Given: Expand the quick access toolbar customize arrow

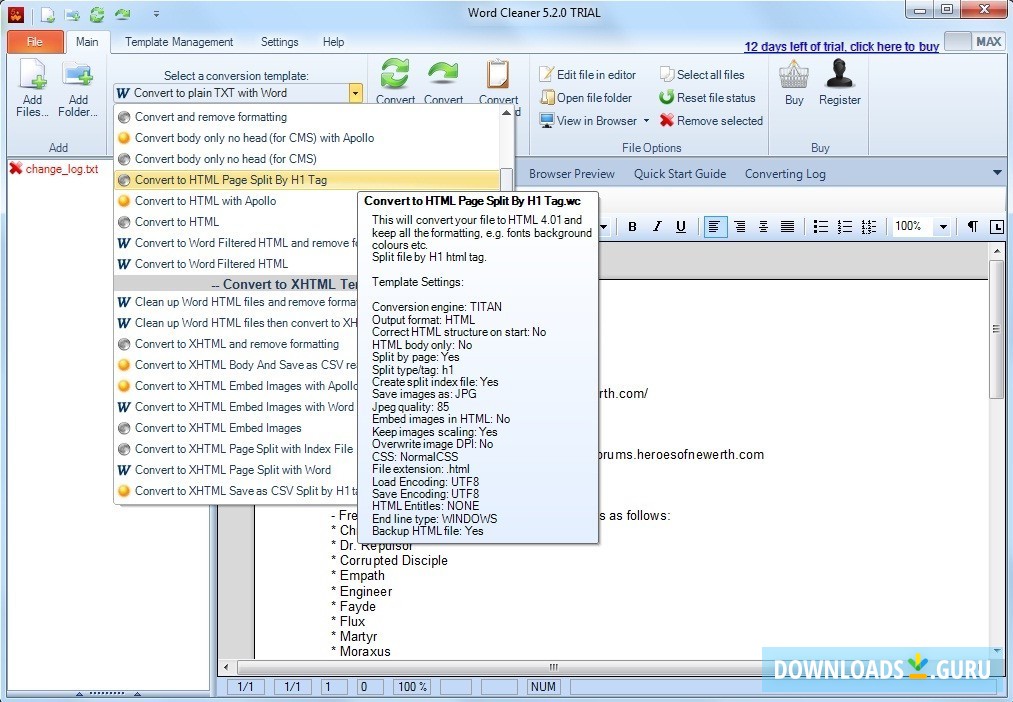Looking at the screenshot, I should (x=156, y=14).
